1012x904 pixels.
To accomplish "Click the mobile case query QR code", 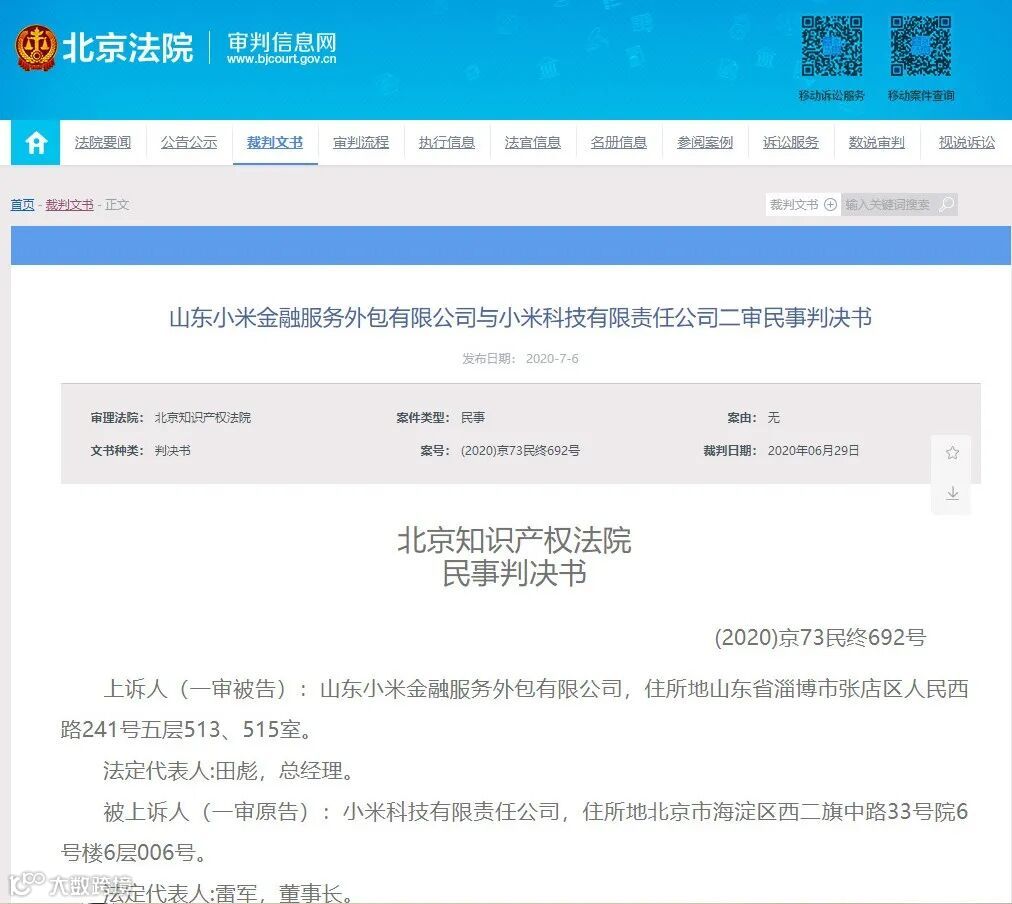I will click(x=920, y=46).
